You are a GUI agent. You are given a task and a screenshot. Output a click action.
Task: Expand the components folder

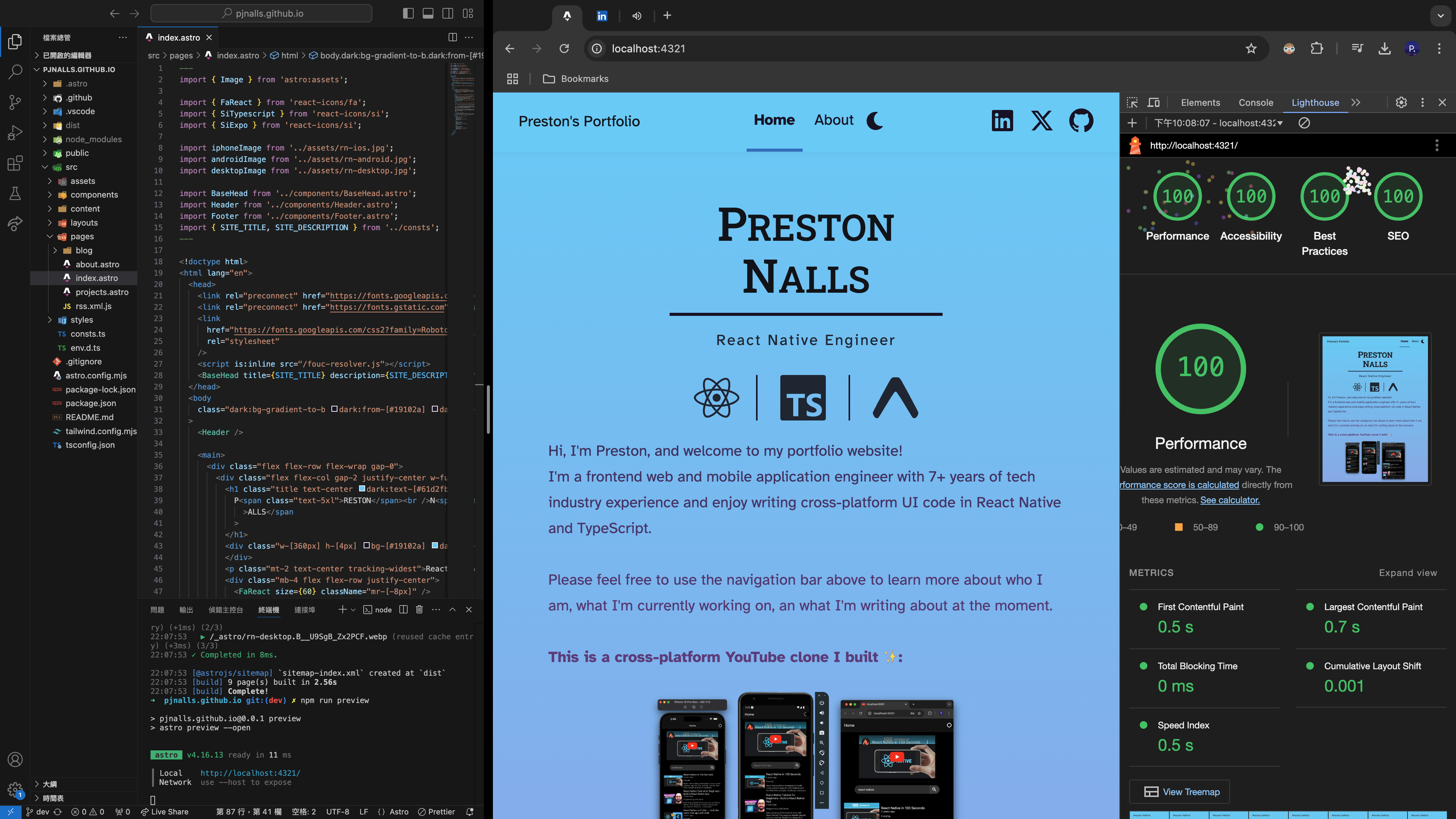tap(50, 195)
